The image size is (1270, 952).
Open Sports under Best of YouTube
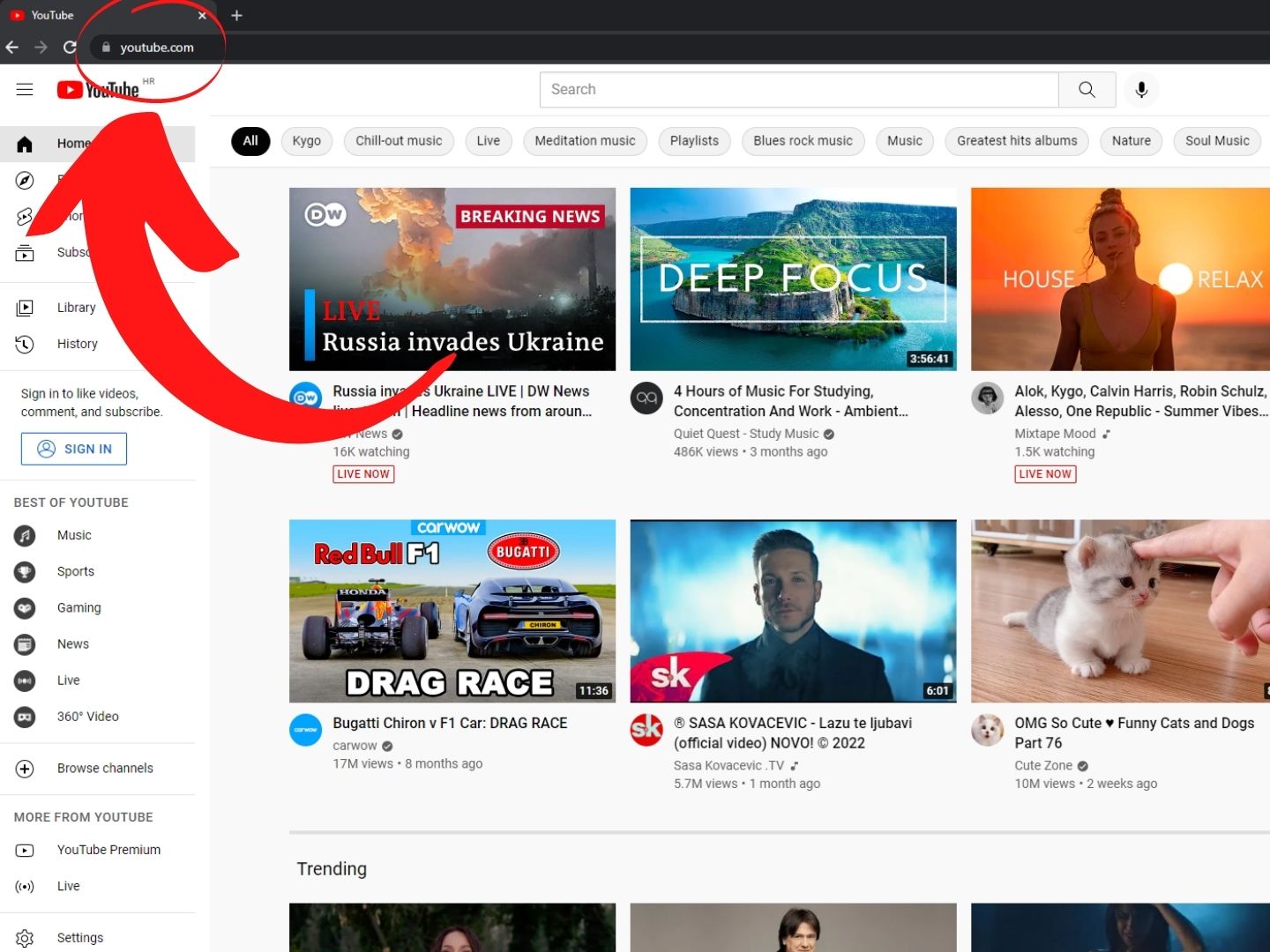pyautogui.click(x=97, y=571)
